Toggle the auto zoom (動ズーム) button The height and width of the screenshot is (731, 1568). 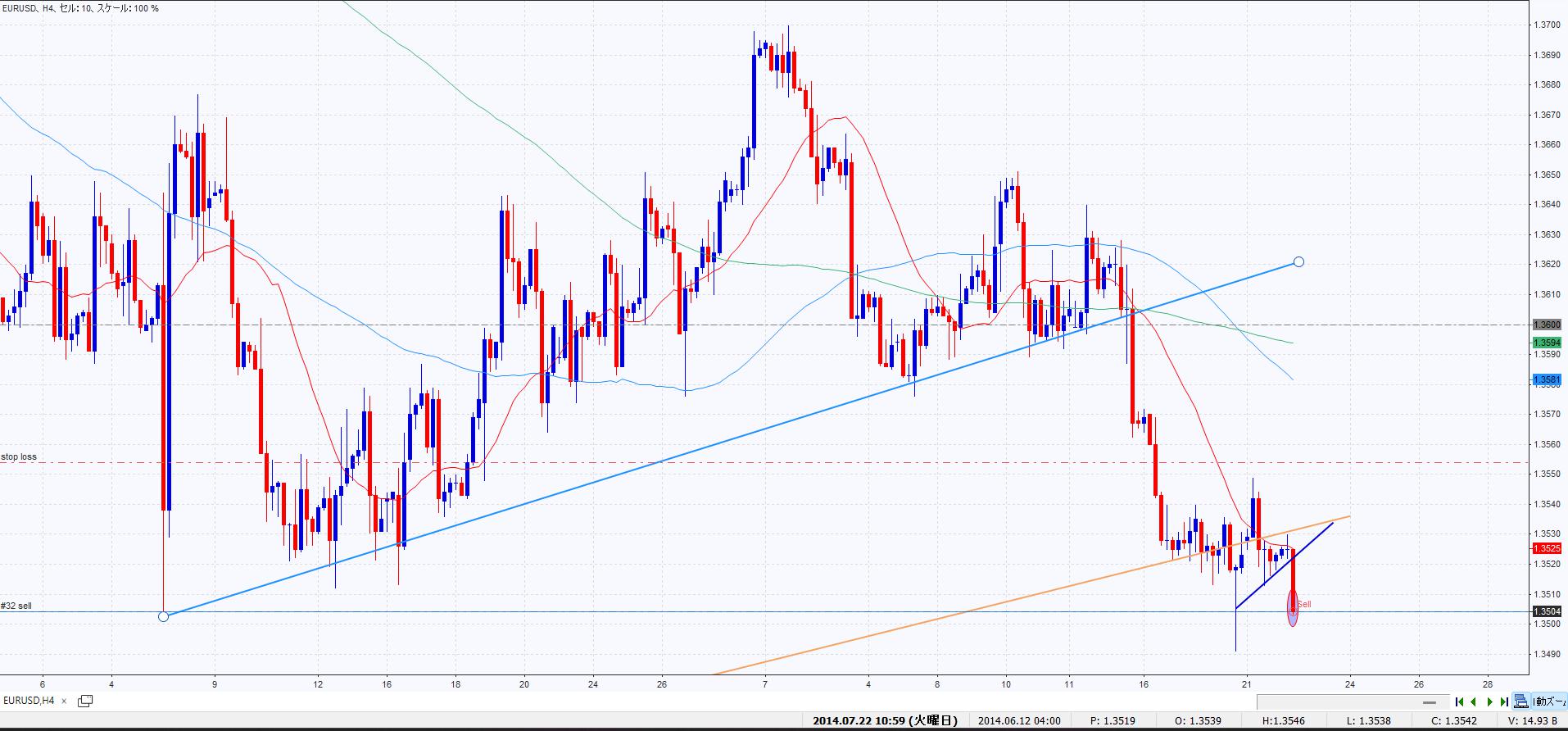coord(1548,701)
